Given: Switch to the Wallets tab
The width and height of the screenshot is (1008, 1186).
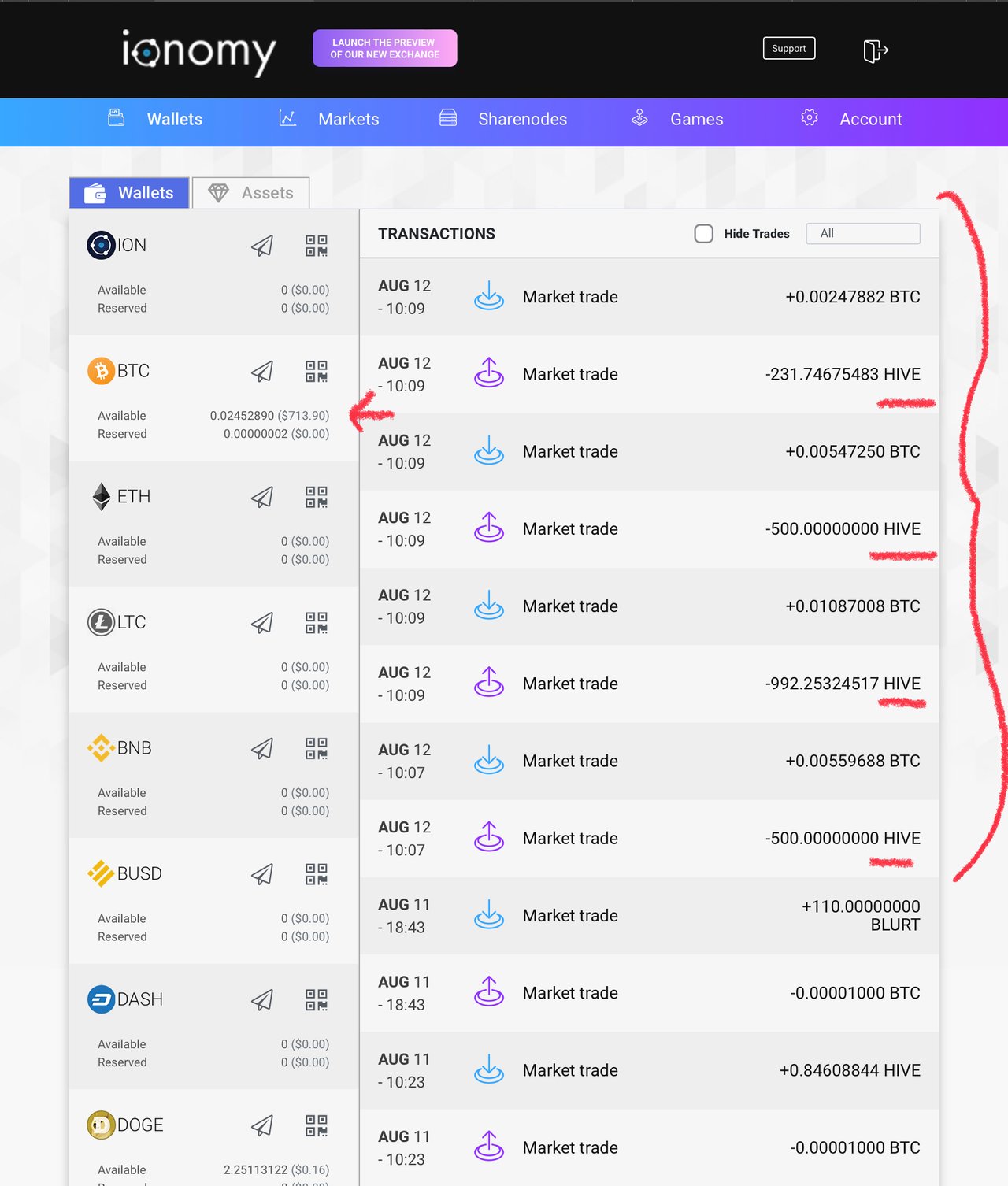Looking at the screenshot, I should 129,193.
